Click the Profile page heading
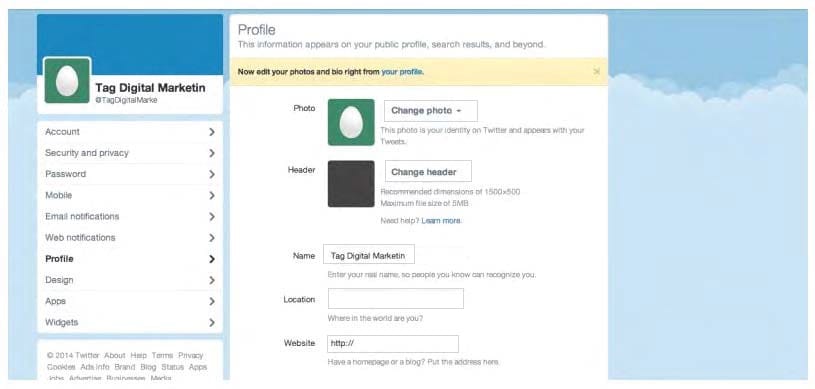Viewport: 815px width, 389px height. pyautogui.click(x=257, y=30)
